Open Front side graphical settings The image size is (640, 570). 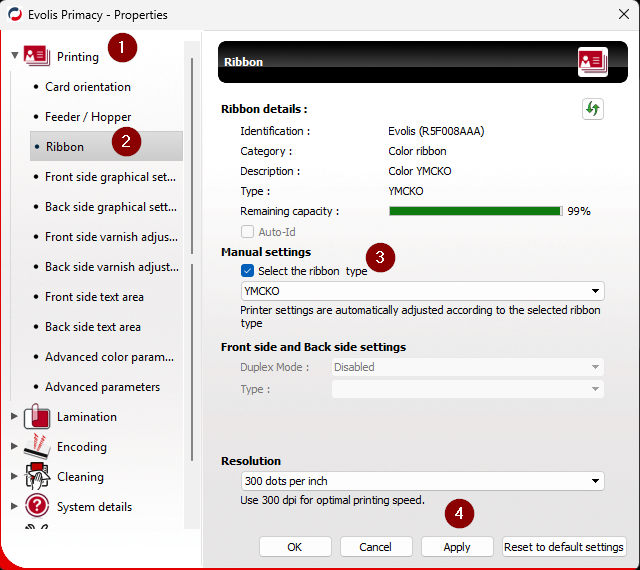tap(110, 177)
